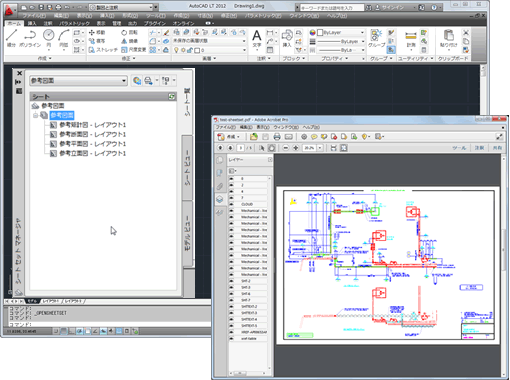Click the Rotate tool in Modify panel
510x380 pixels.
(129, 32)
